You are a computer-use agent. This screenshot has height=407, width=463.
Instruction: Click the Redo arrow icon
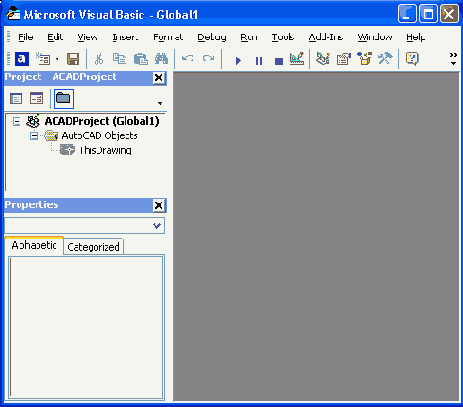click(209, 59)
